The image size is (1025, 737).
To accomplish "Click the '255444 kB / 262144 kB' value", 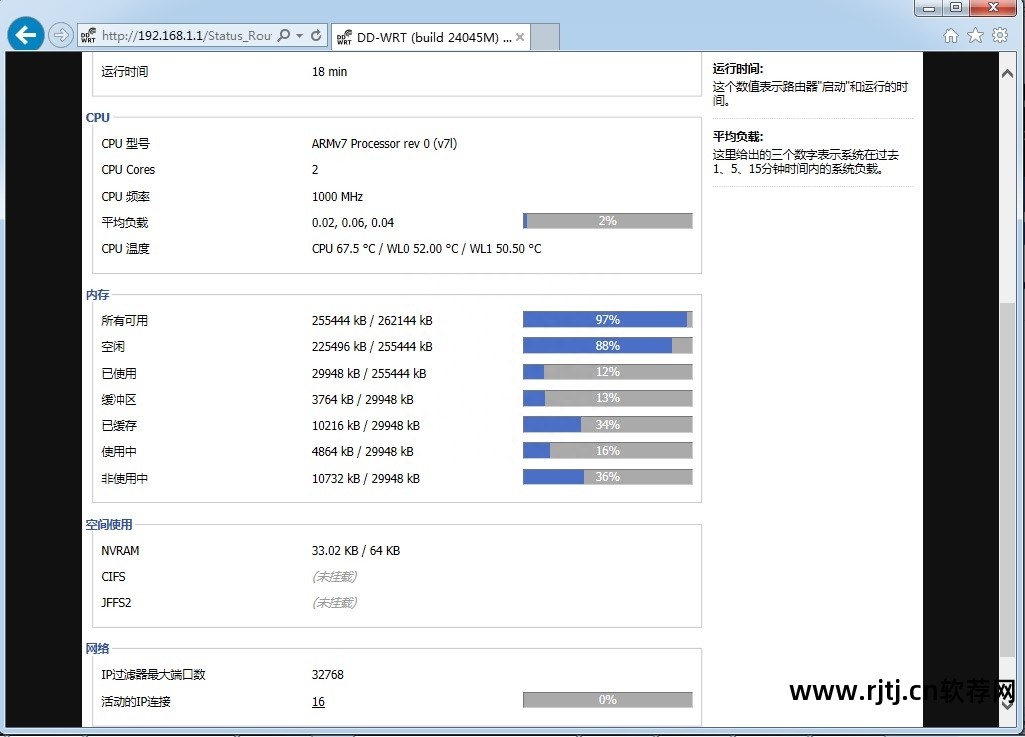I will [372, 321].
